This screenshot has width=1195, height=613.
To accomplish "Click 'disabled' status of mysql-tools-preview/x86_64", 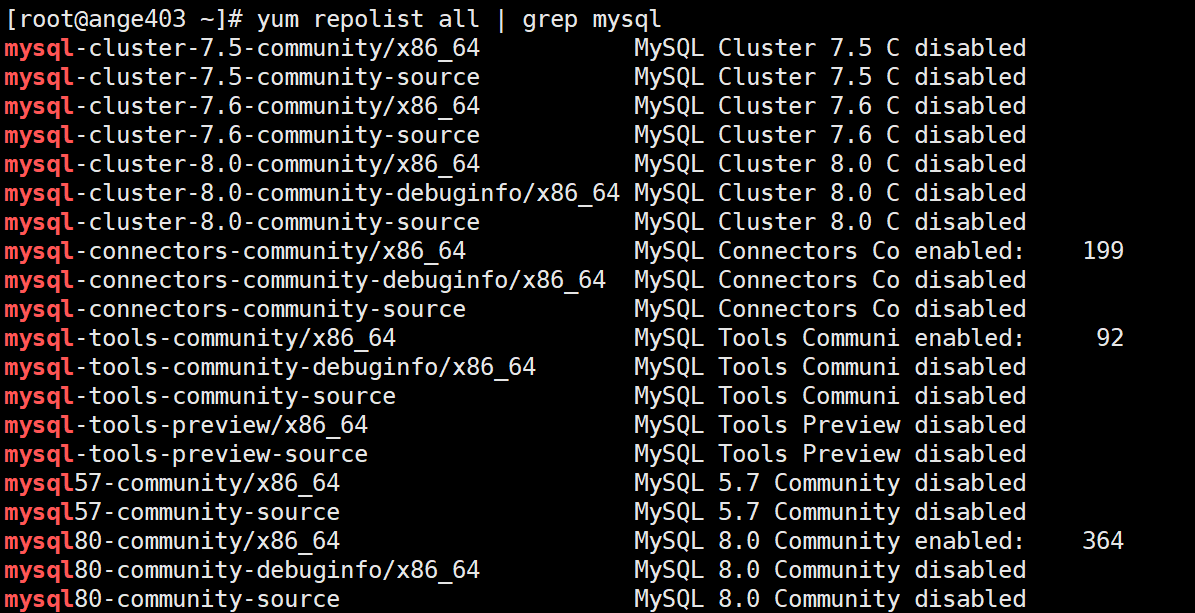I will (970, 425).
